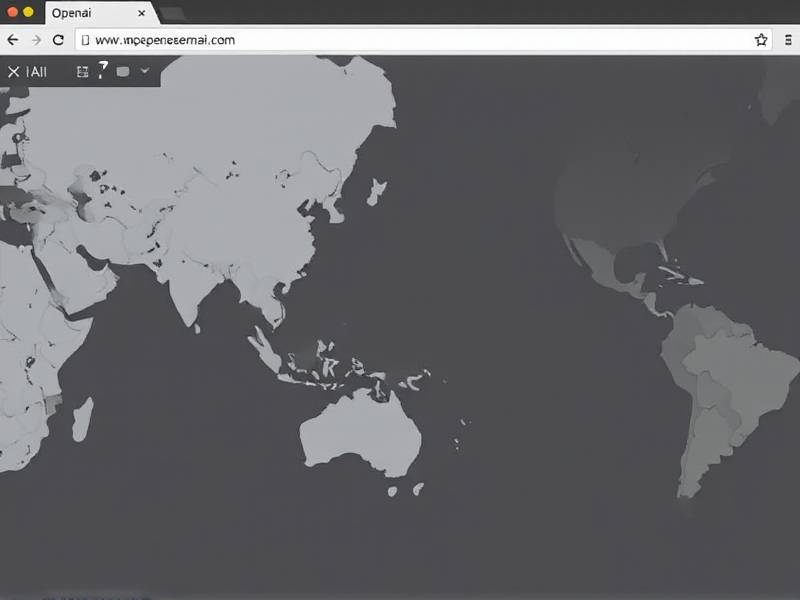
Task: Close the Openai tab
Action: pos(142,13)
